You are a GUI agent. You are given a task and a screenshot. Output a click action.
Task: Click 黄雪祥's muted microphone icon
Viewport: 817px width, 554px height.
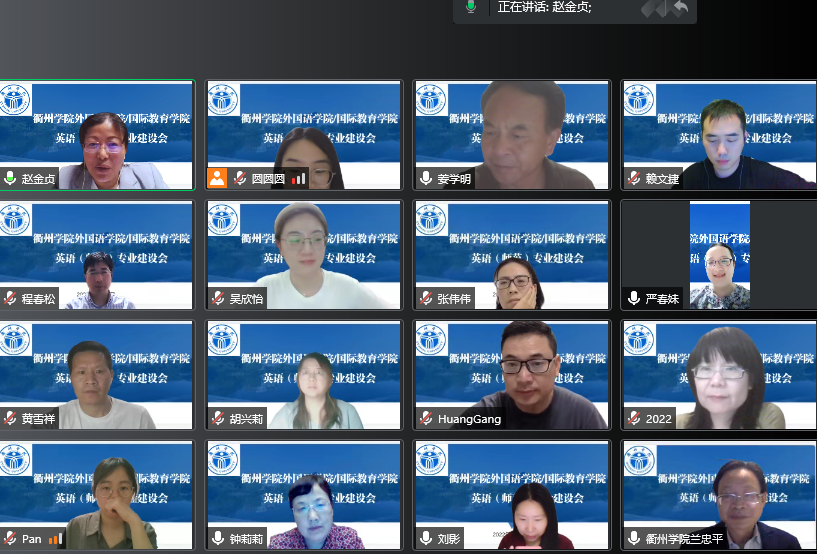pos(10,418)
